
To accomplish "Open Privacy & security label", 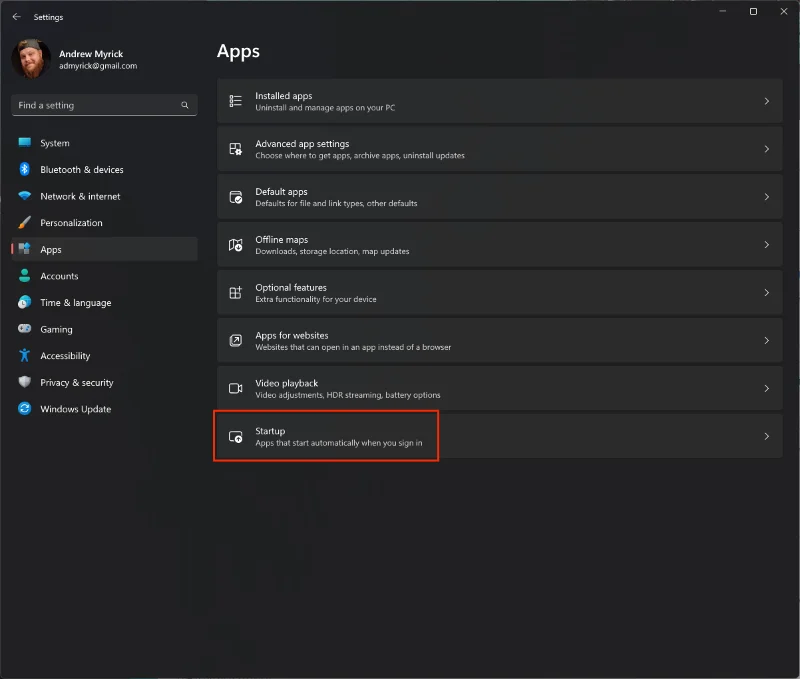I will (x=77, y=383).
